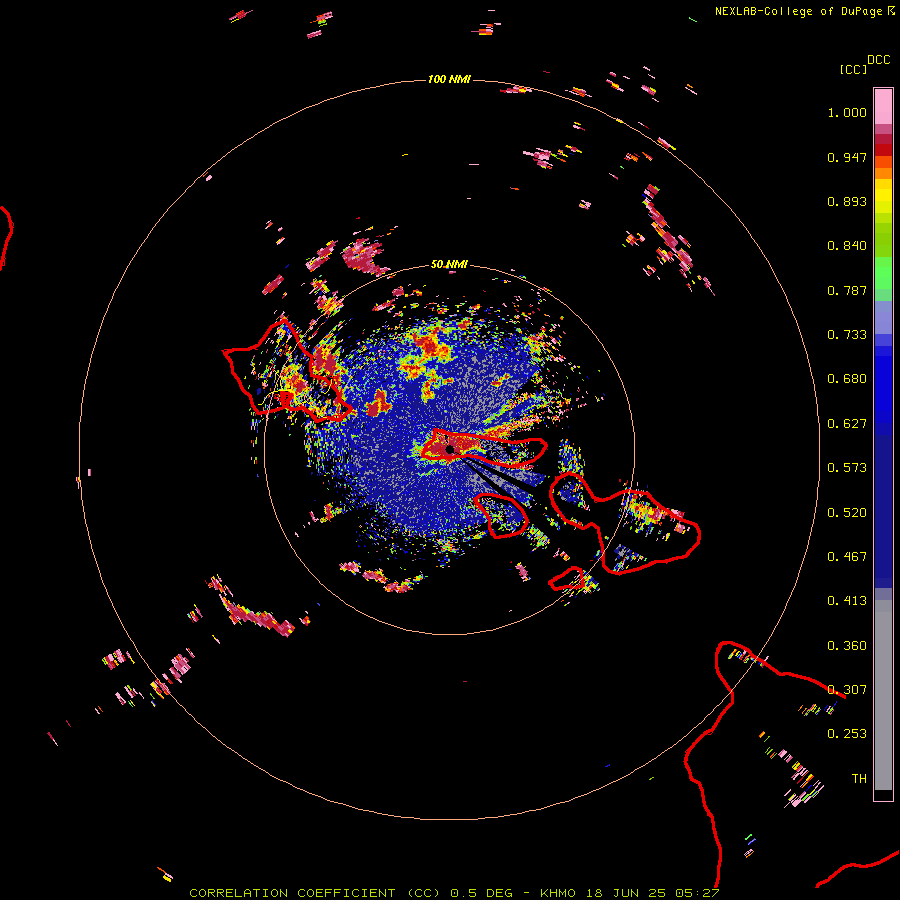Viewport: 900px width, 900px height.
Task: Click the 0.360 color scale value
Action: pyautogui.click(x=847, y=646)
